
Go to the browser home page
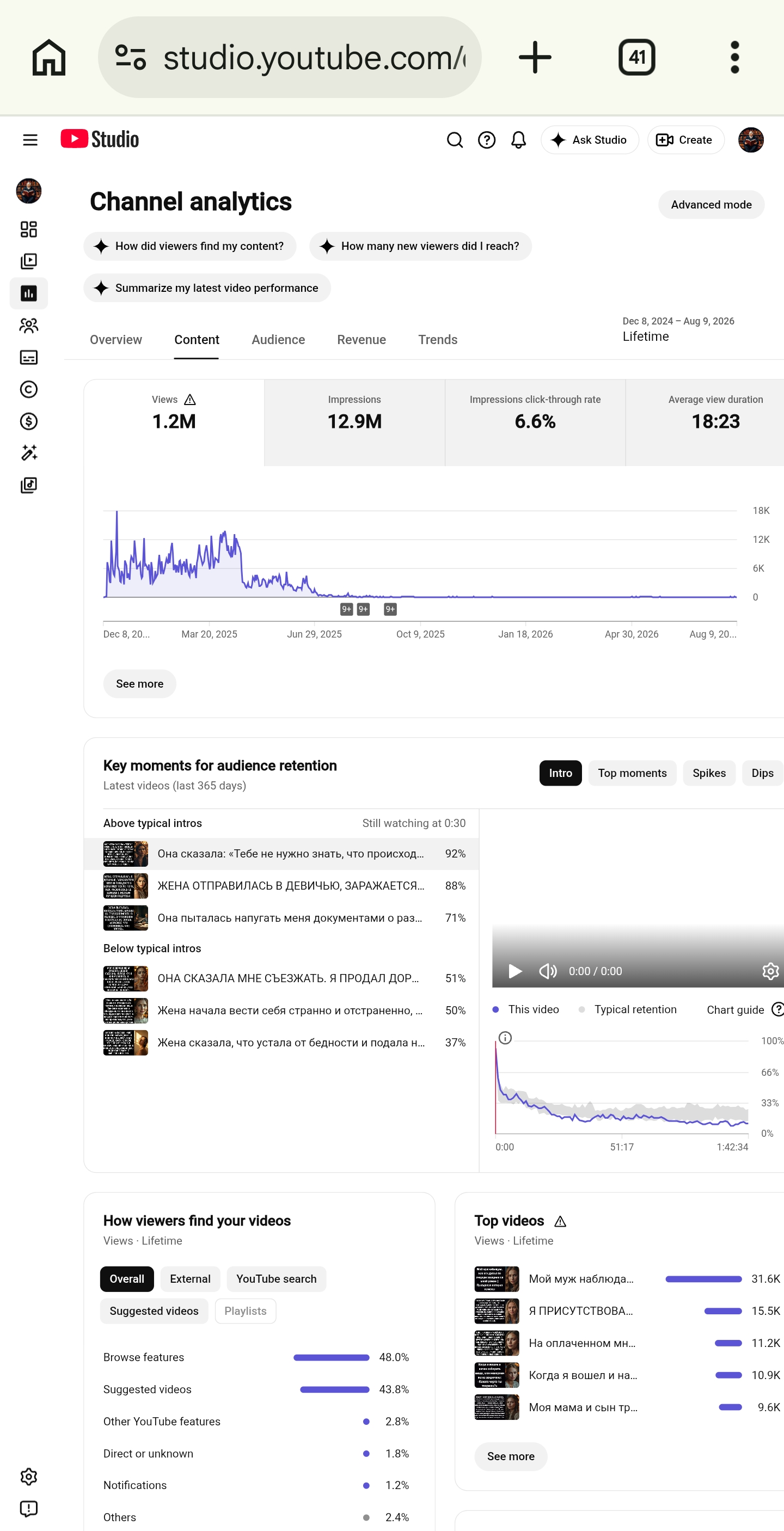(49, 58)
